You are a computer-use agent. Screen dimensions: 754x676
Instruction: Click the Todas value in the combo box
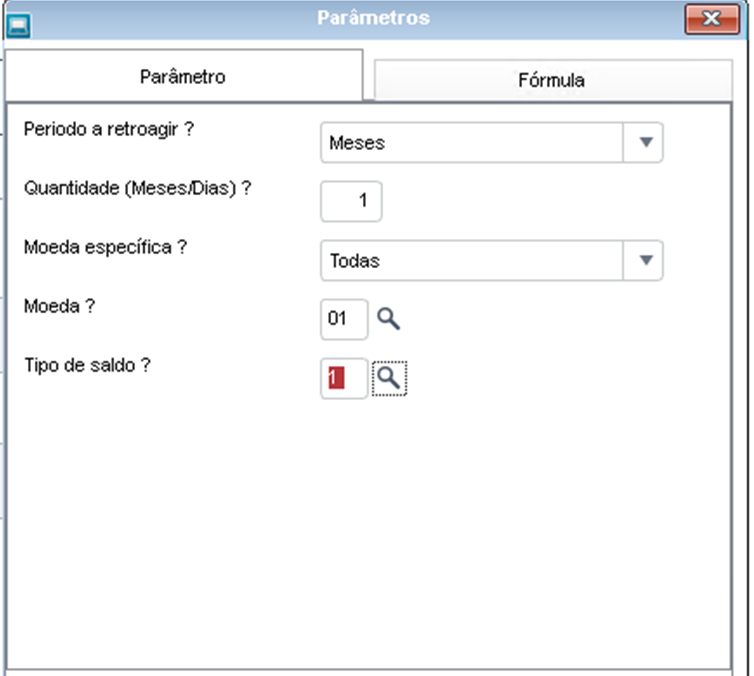tap(354, 261)
